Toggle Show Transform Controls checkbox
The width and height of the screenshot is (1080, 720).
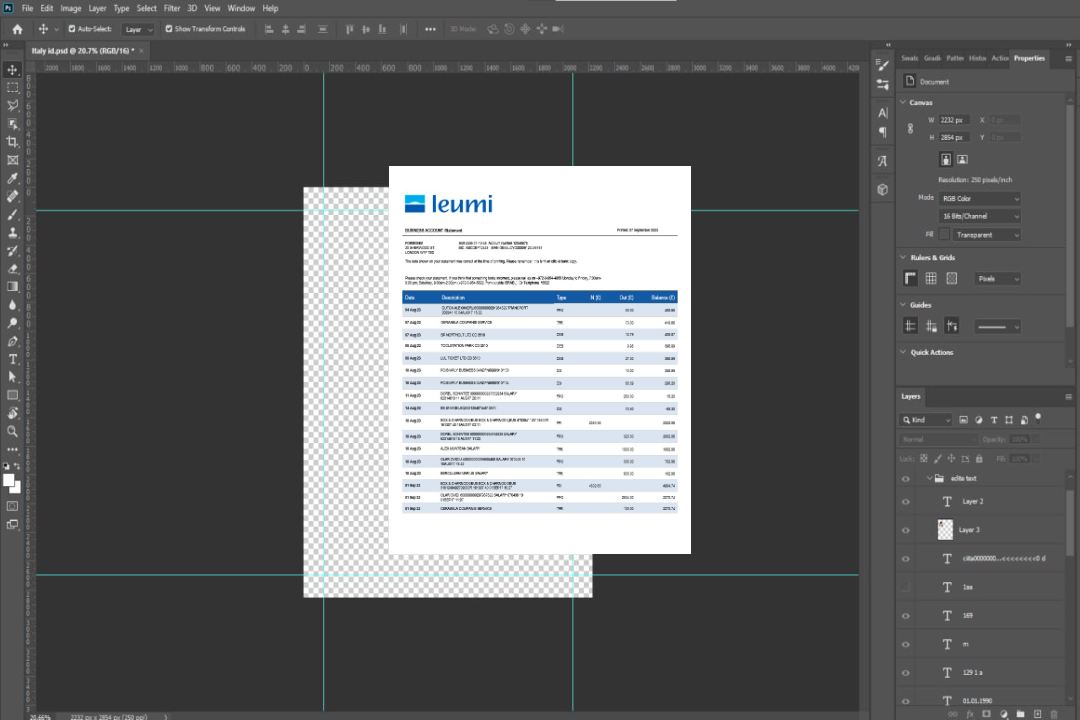(x=169, y=29)
